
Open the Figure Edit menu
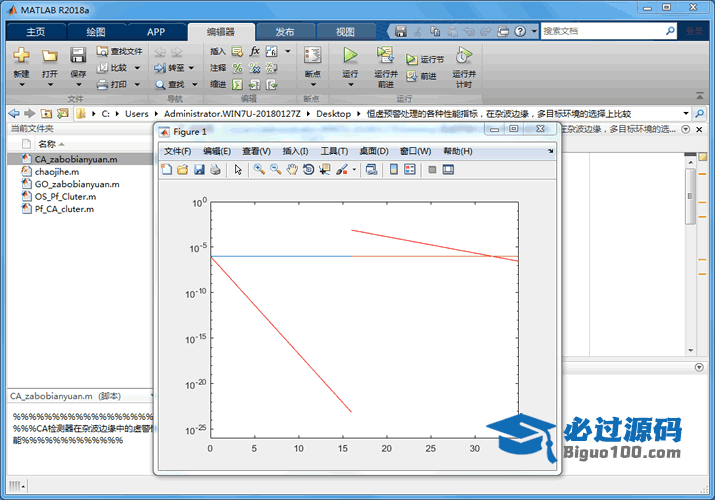217,151
